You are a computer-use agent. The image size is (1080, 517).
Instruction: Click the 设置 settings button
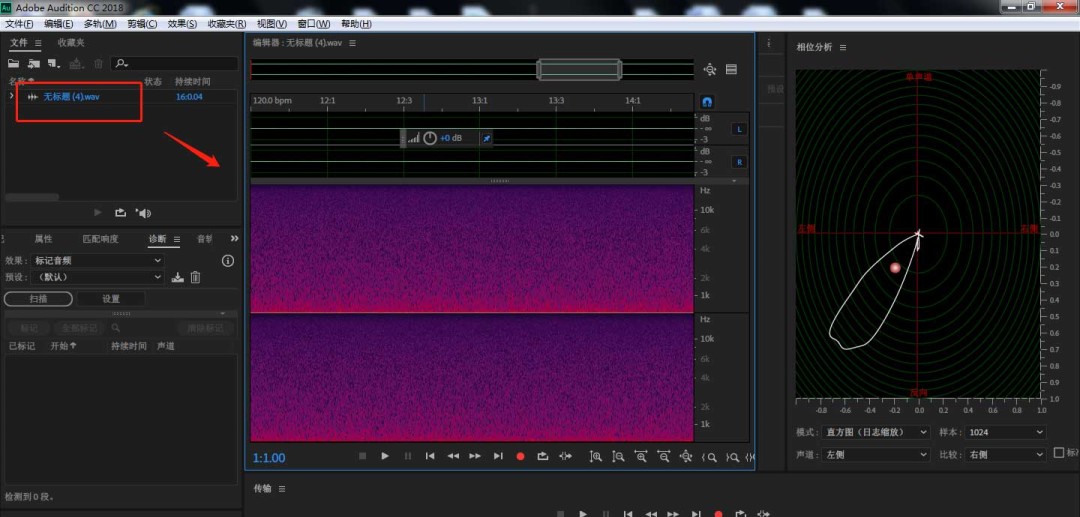click(x=111, y=298)
